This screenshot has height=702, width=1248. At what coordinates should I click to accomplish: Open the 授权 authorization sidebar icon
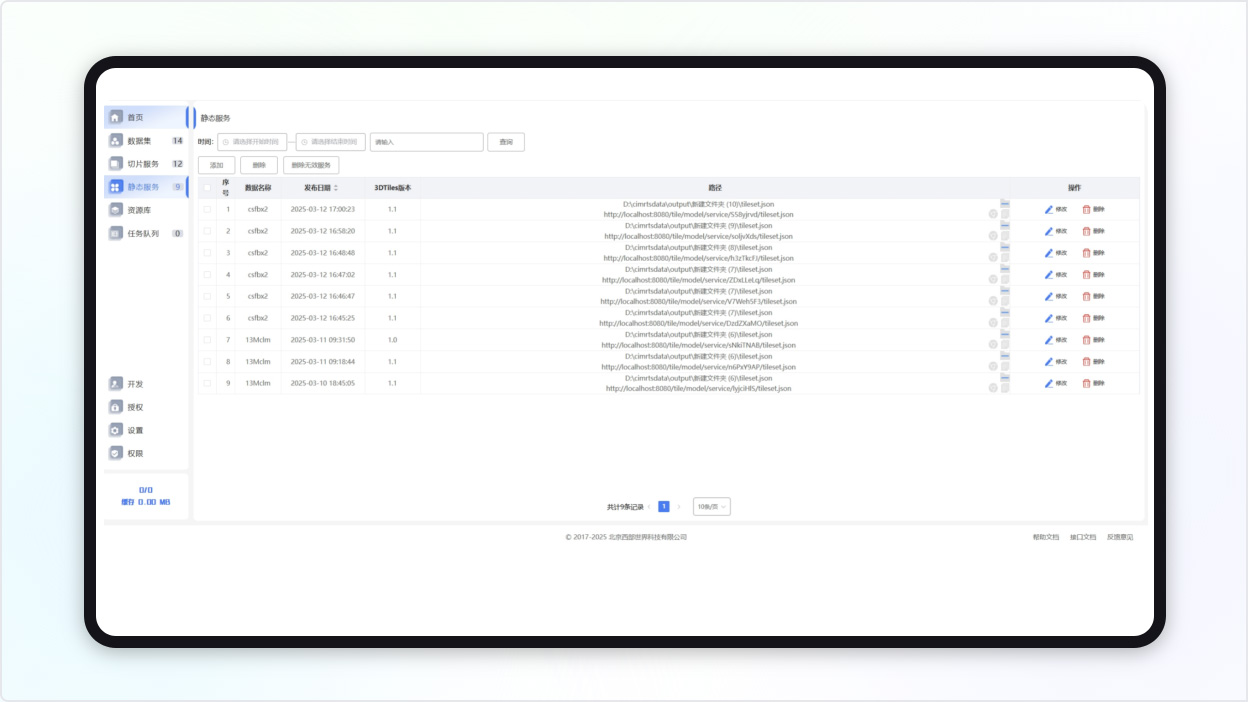pyautogui.click(x=116, y=407)
